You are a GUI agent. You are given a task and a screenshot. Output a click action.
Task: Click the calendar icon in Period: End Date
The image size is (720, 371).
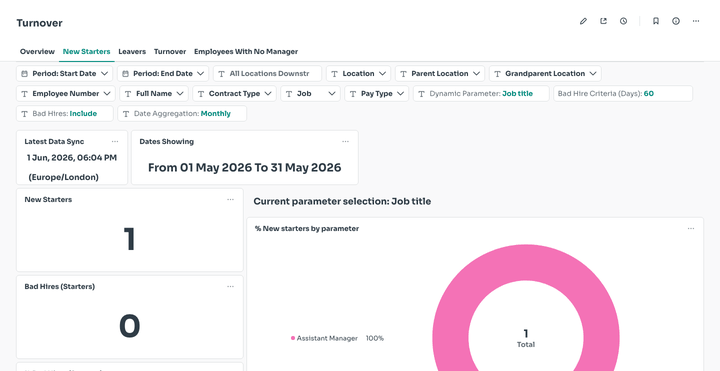(125, 73)
